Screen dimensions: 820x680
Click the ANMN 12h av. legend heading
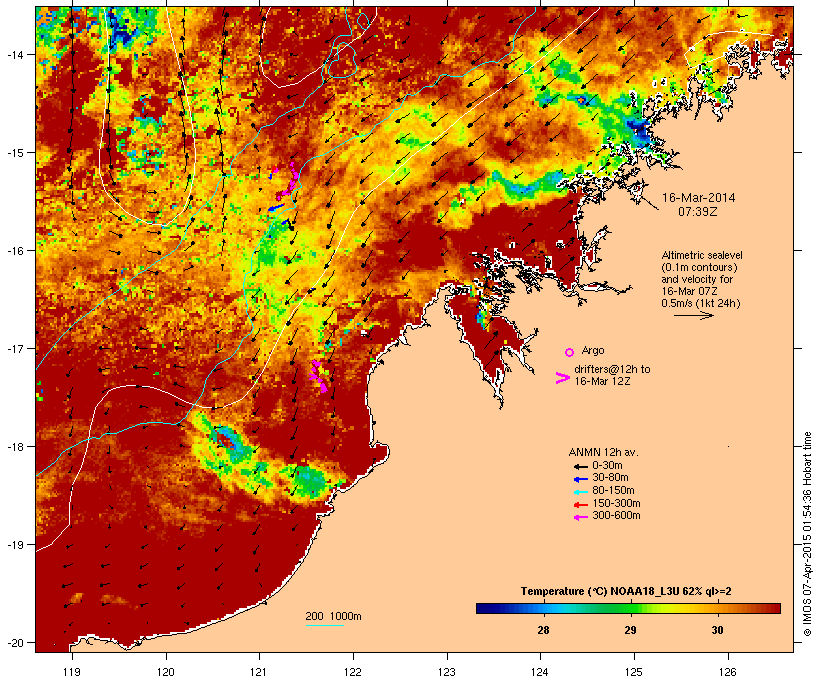click(x=603, y=452)
